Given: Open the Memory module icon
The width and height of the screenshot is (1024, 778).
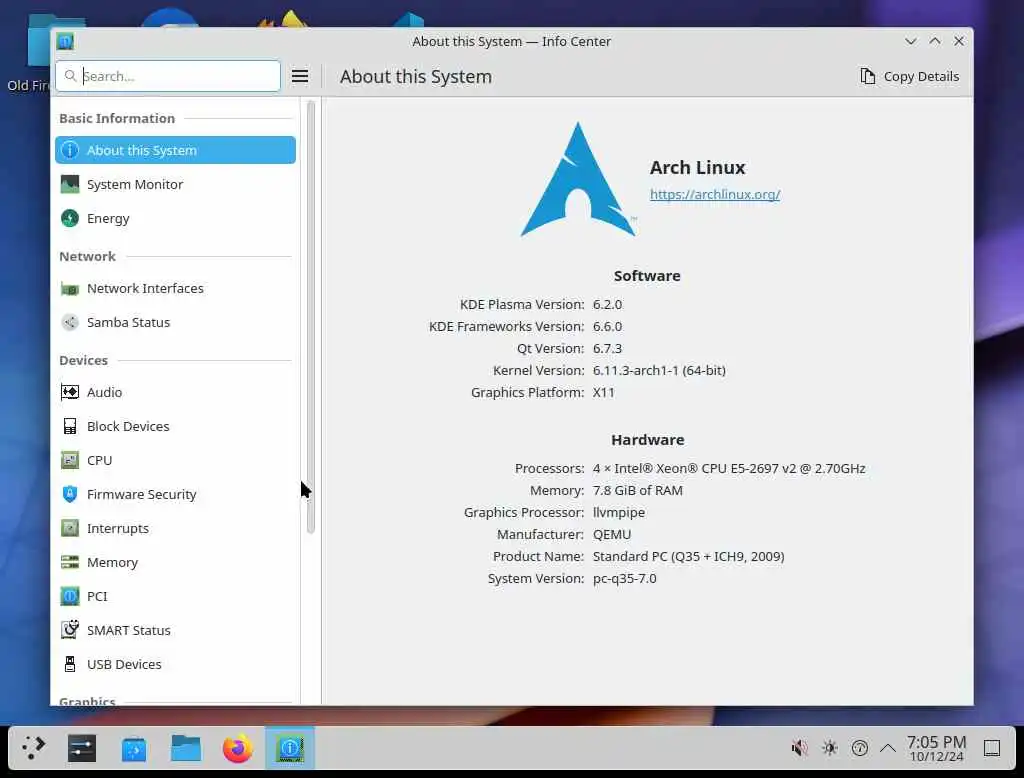Looking at the screenshot, I should click(70, 562).
